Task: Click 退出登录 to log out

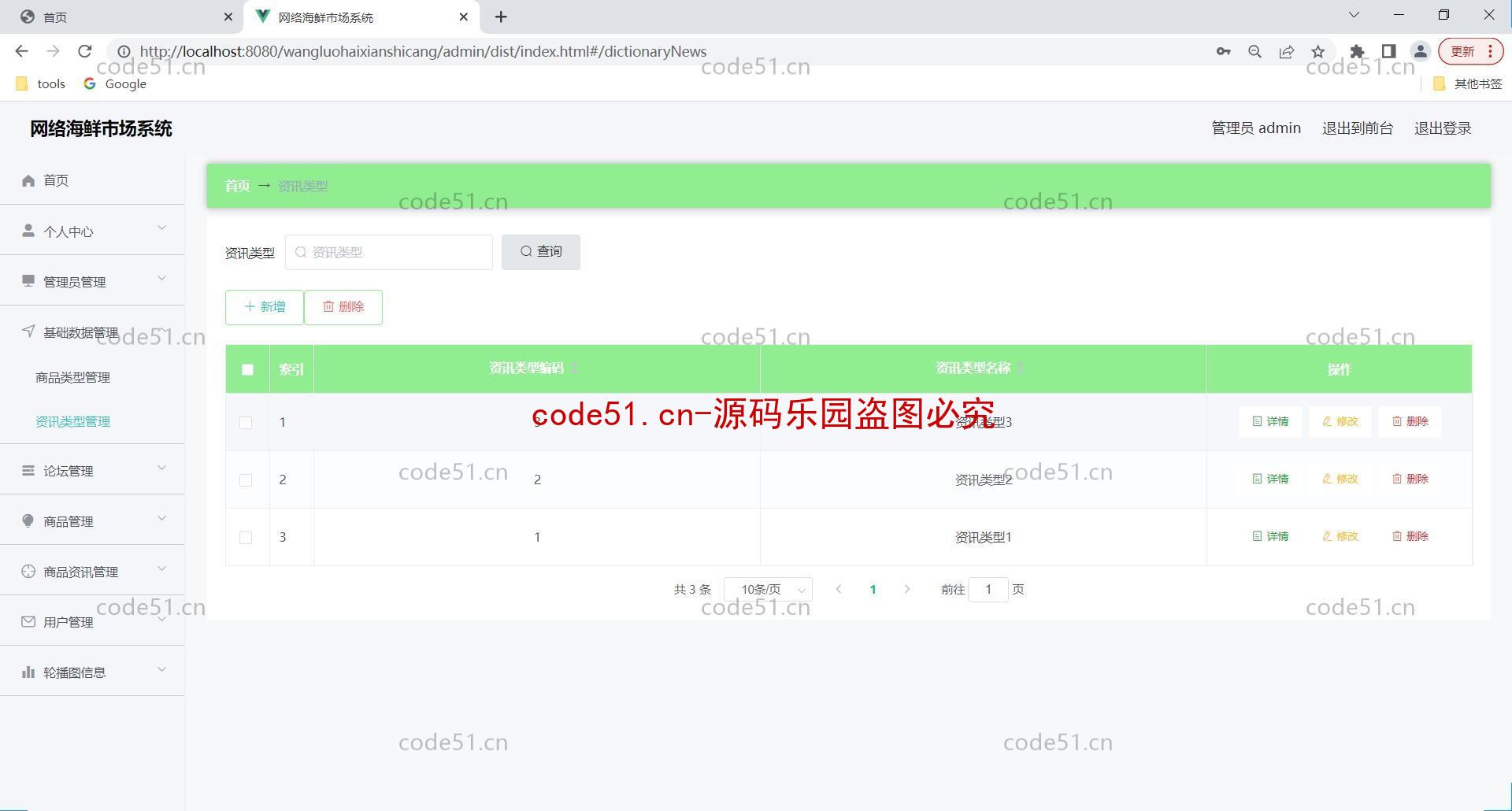Action: [x=1443, y=128]
